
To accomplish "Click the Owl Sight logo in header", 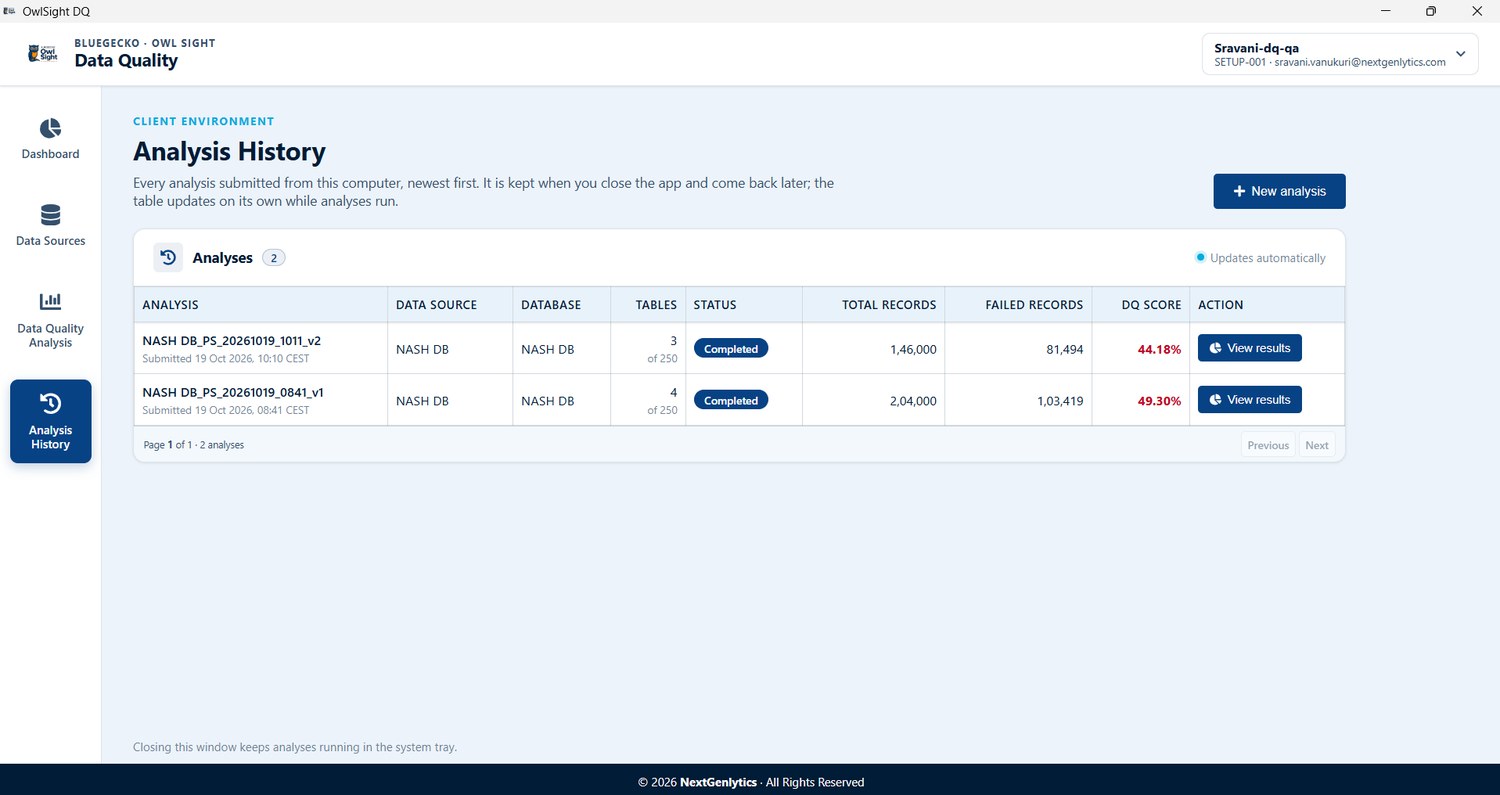I will pos(42,53).
